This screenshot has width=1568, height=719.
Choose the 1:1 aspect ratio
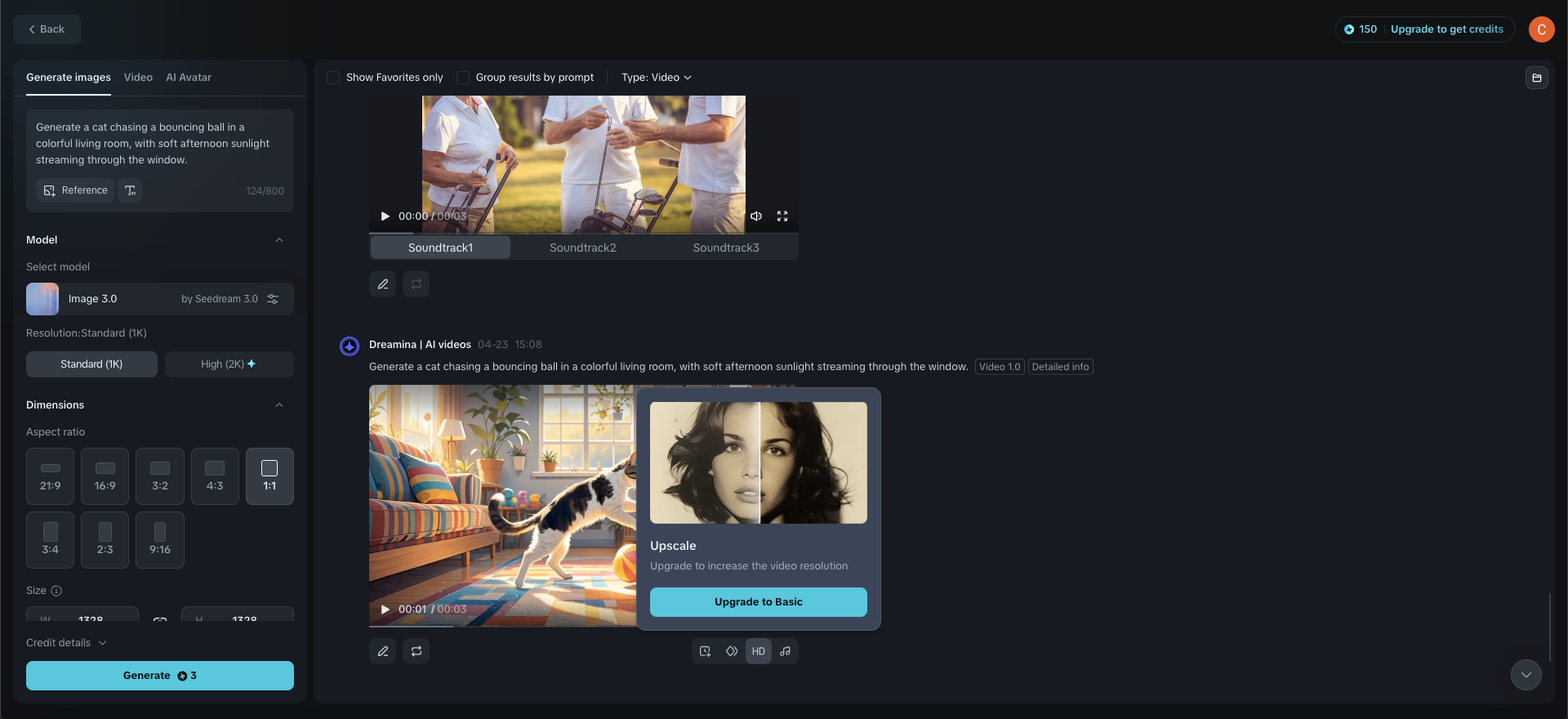pos(269,476)
